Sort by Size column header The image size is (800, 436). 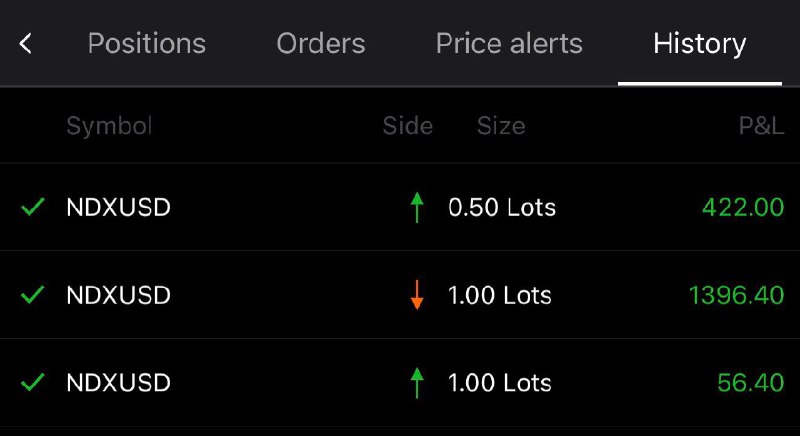[x=501, y=126]
